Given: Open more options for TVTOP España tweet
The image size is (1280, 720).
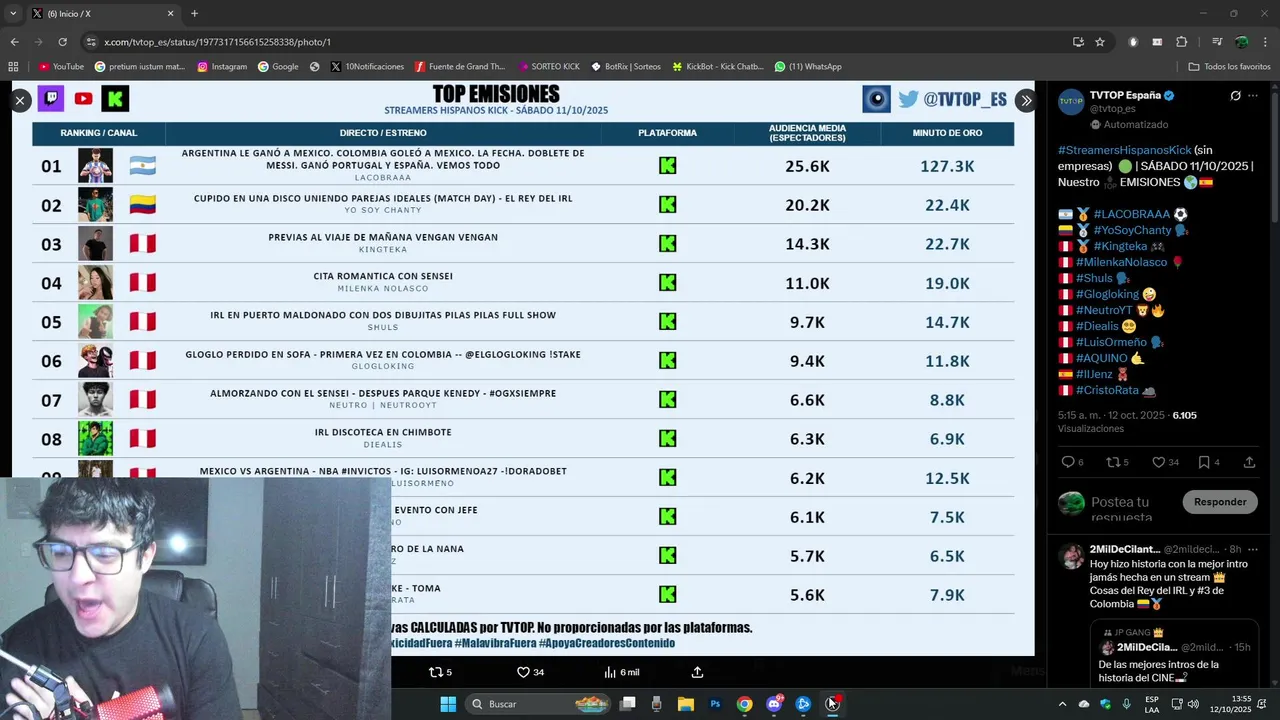Looking at the screenshot, I should pos(1253,96).
